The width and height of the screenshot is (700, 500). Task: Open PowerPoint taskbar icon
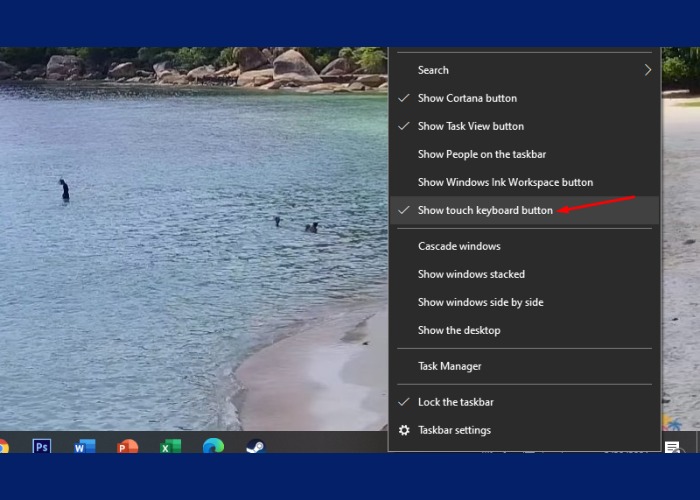coord(127,447)
